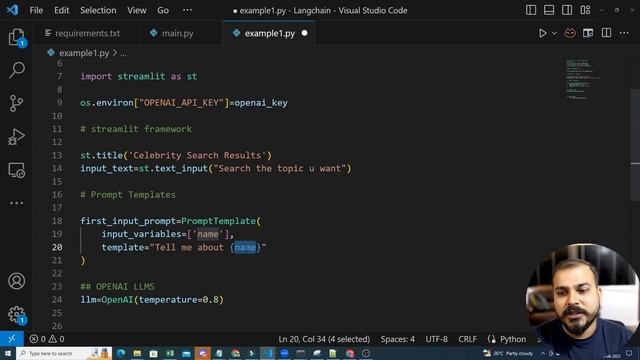Expand the breadcrumb ellipsis symbol list
This screenshot has width=640, height=360.
click(x=123, y=53)
